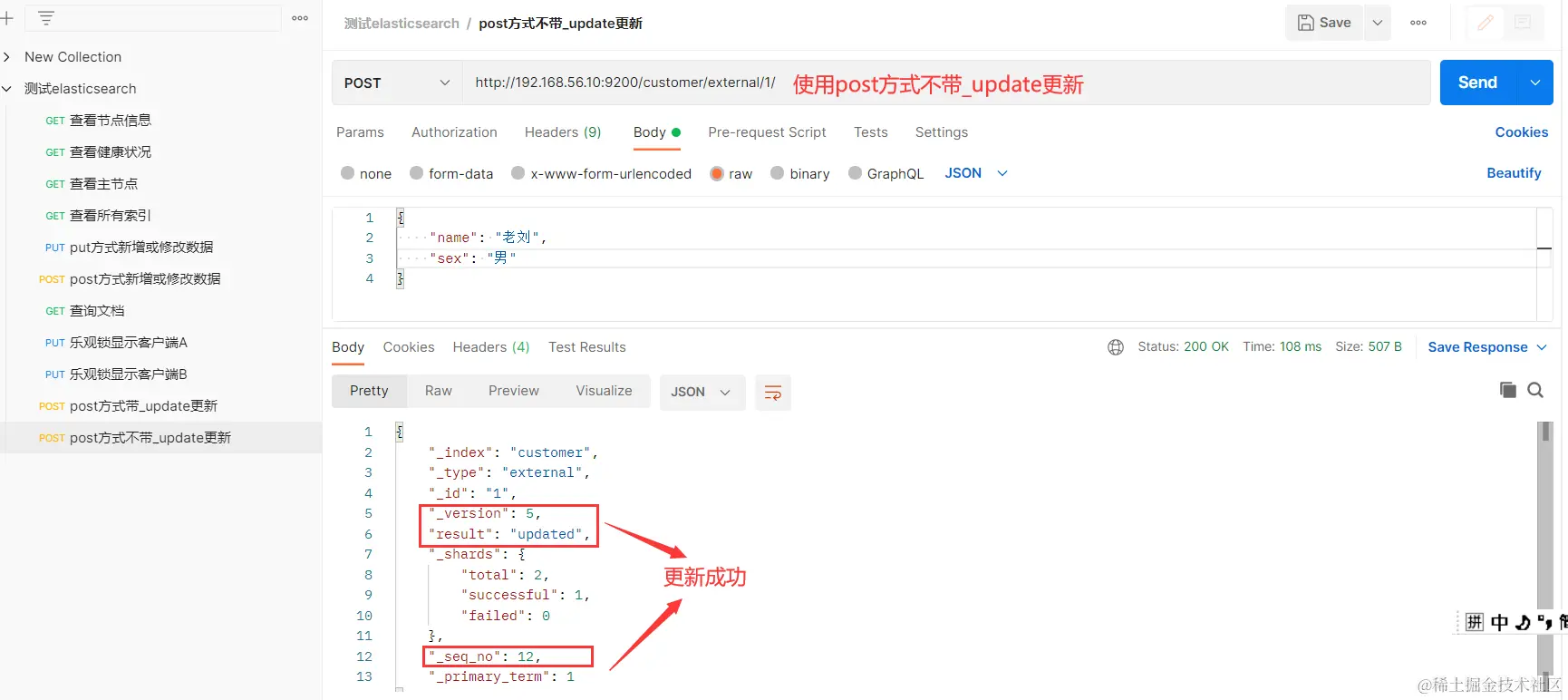Open the put方式新增或修改数据 request
This screenshot has width=1568, height=700.
(x=140, y=248)
